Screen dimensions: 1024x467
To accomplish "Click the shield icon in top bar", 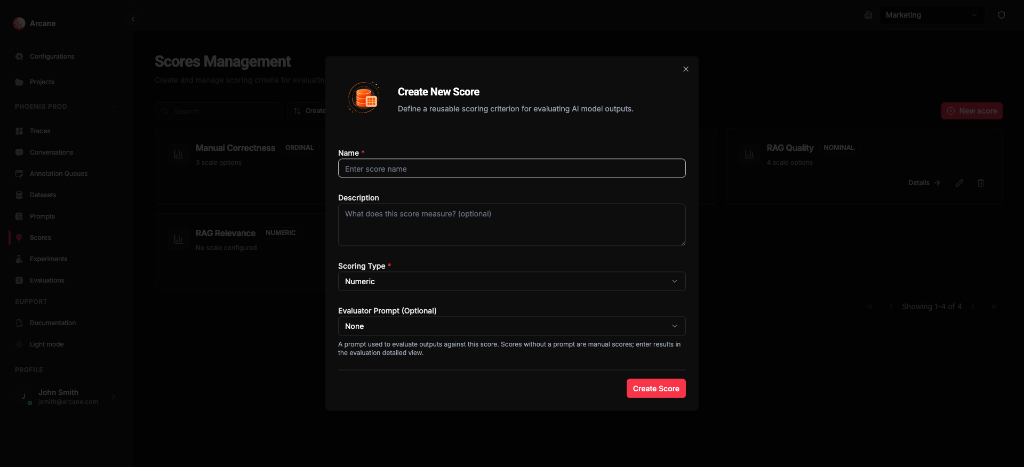I will (x=1001, y=15).
